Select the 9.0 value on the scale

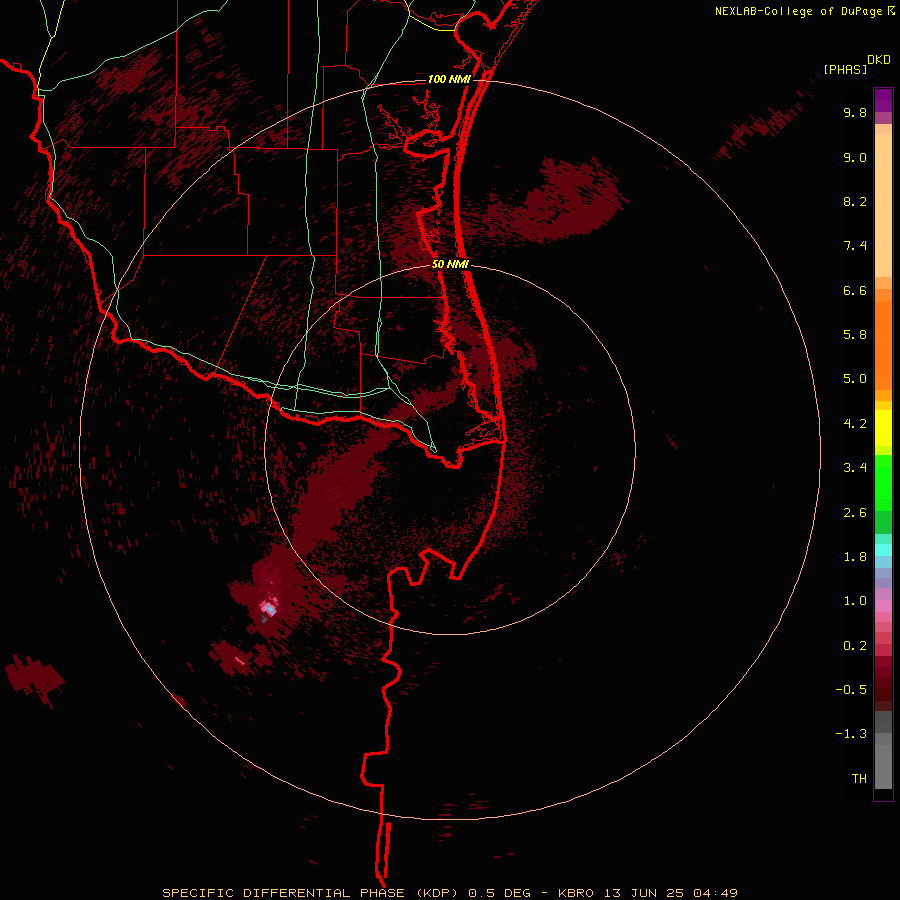coord(855,157)
